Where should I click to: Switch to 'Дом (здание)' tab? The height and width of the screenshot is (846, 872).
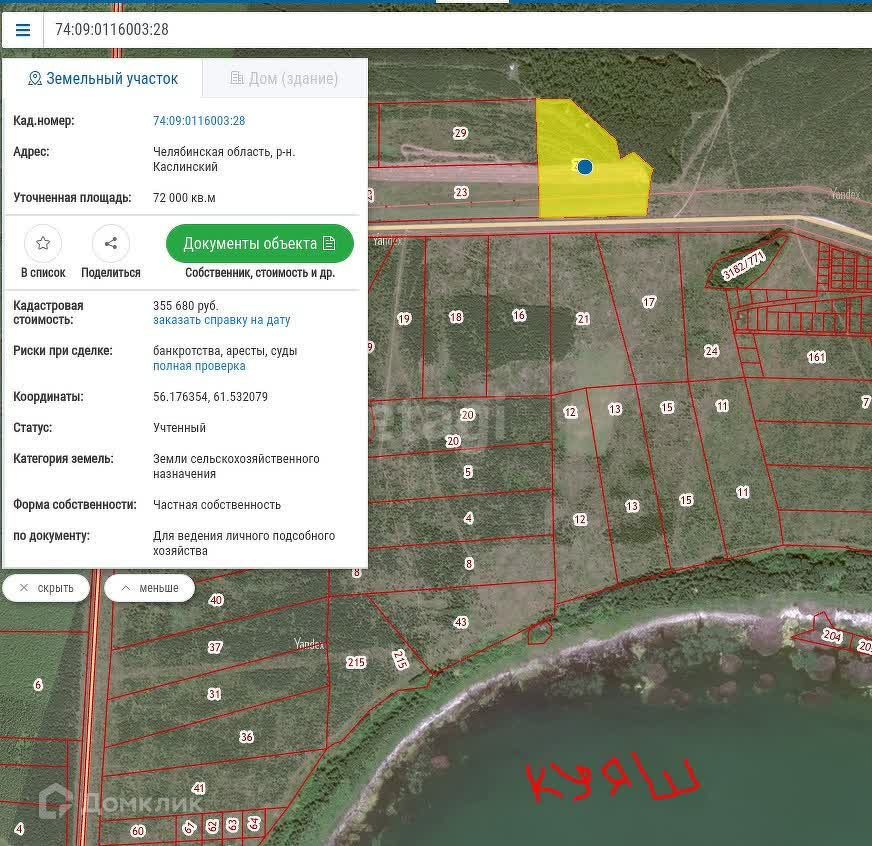(284, 78)
